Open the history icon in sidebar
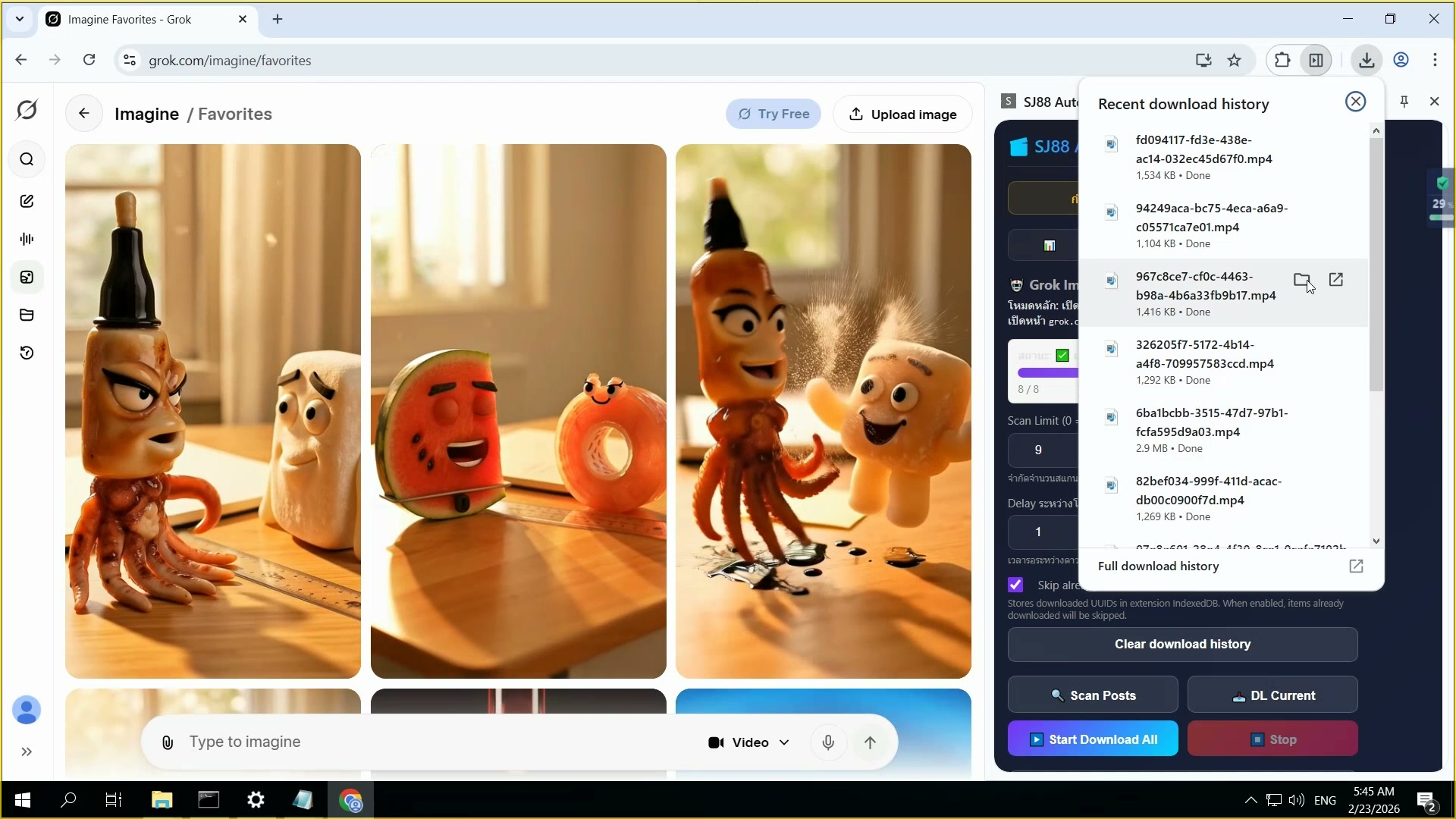The width and height of the screenshot is (1456, 819). [27, 353]
